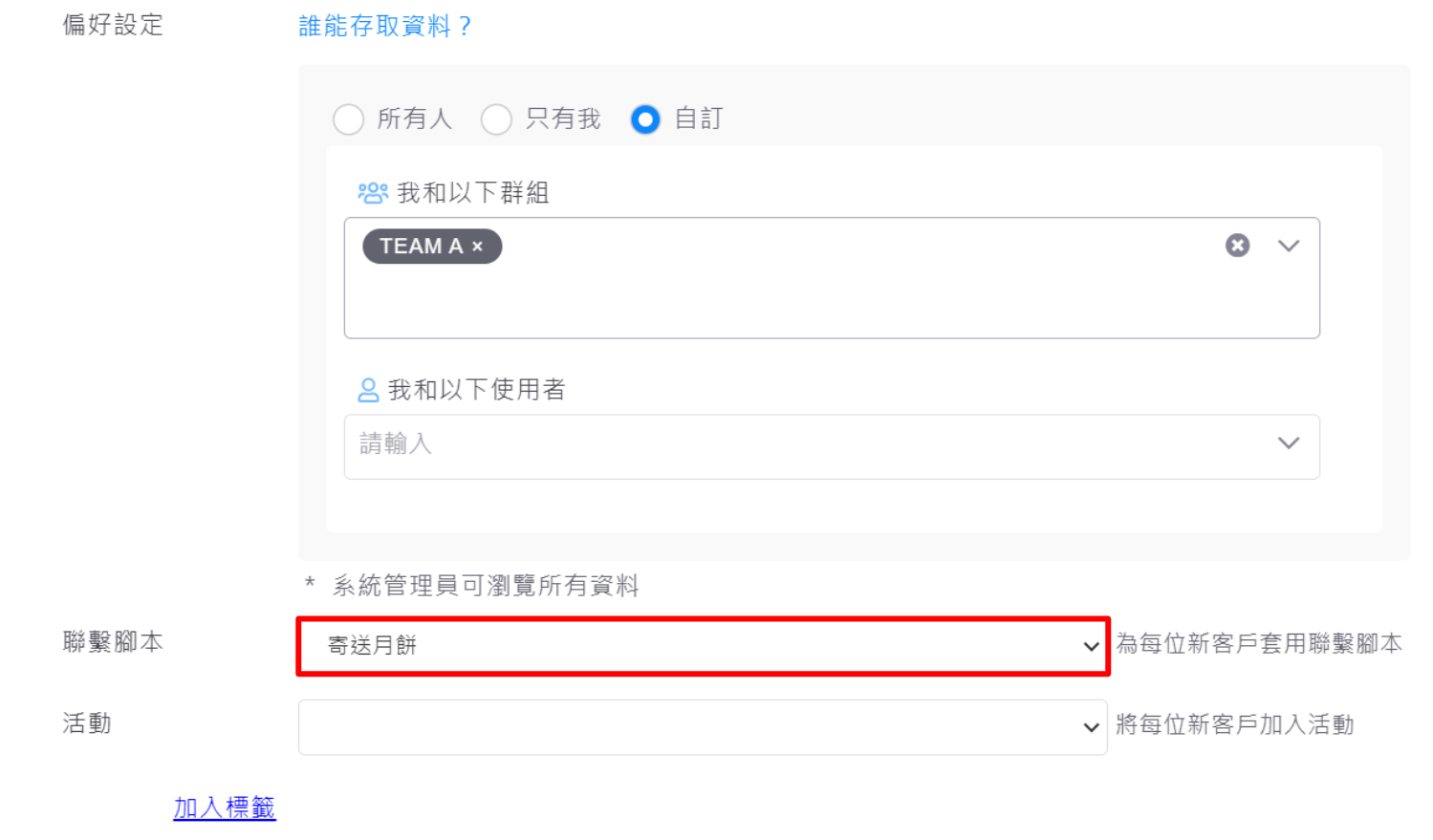Open the empty 活動 dropdown
Image resolution: width=1433 pixels, height=840 pixels.
[x=703, y=727]
